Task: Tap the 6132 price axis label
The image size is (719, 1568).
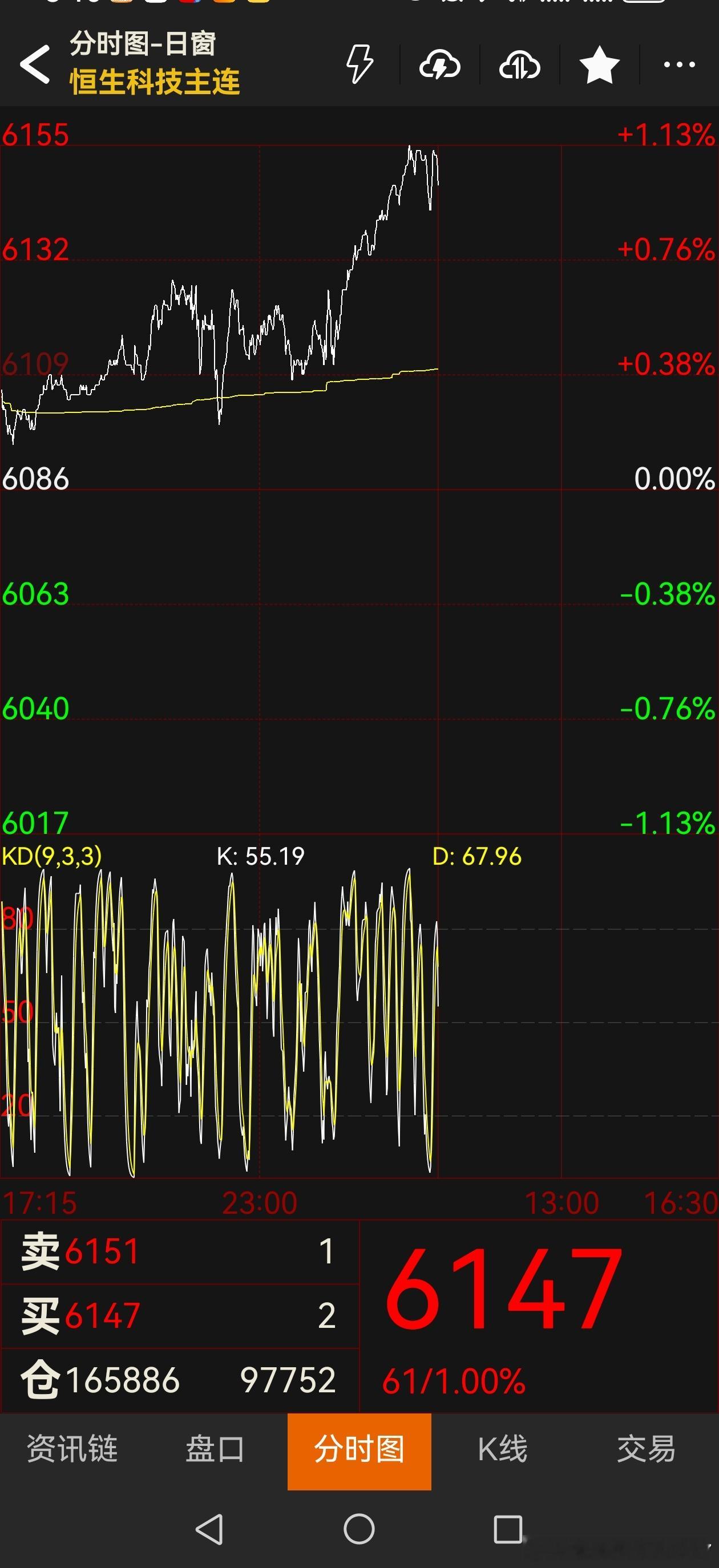Action: [35, 250]
